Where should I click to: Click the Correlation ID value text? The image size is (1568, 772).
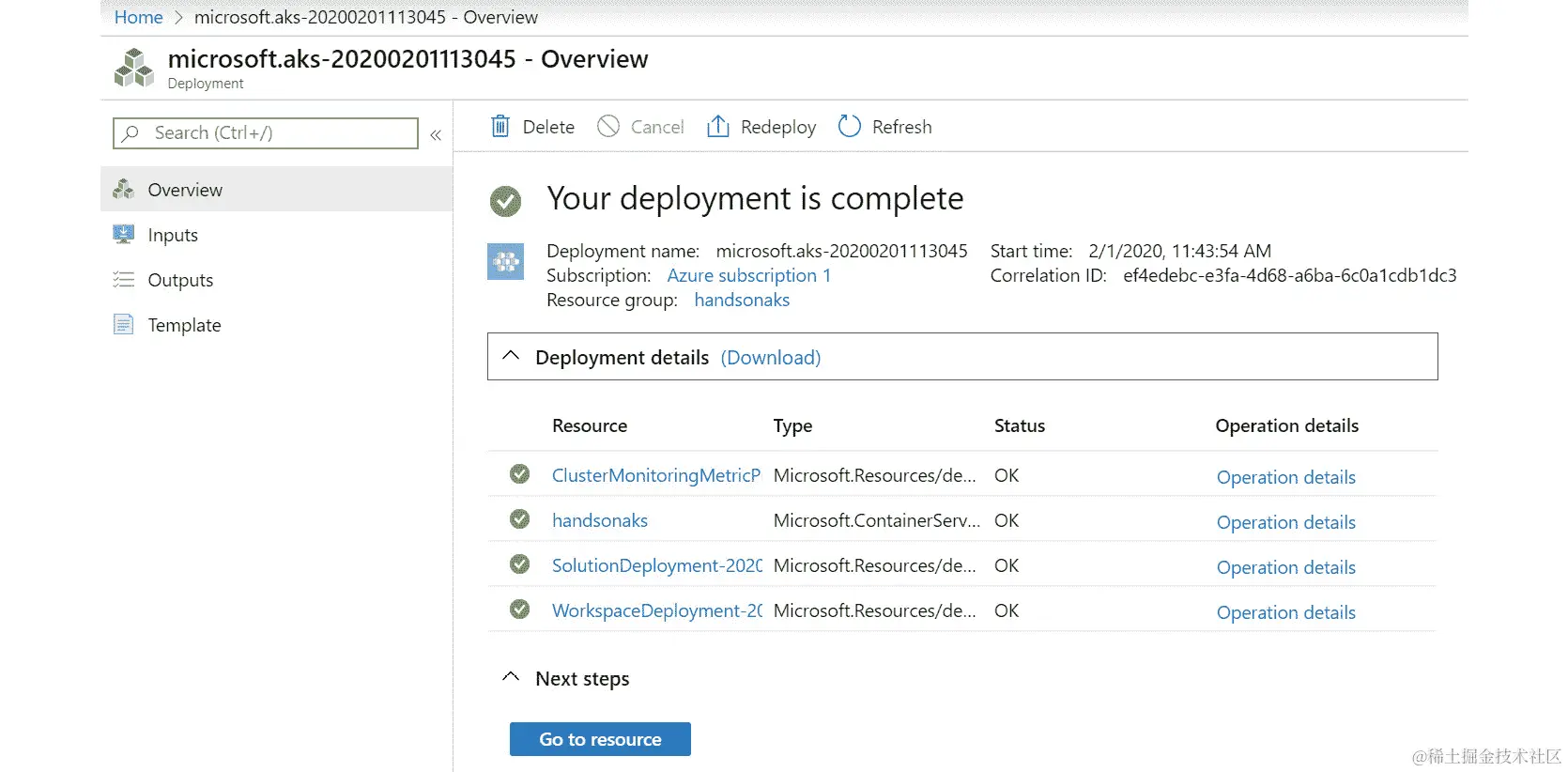coord(1290,275)
